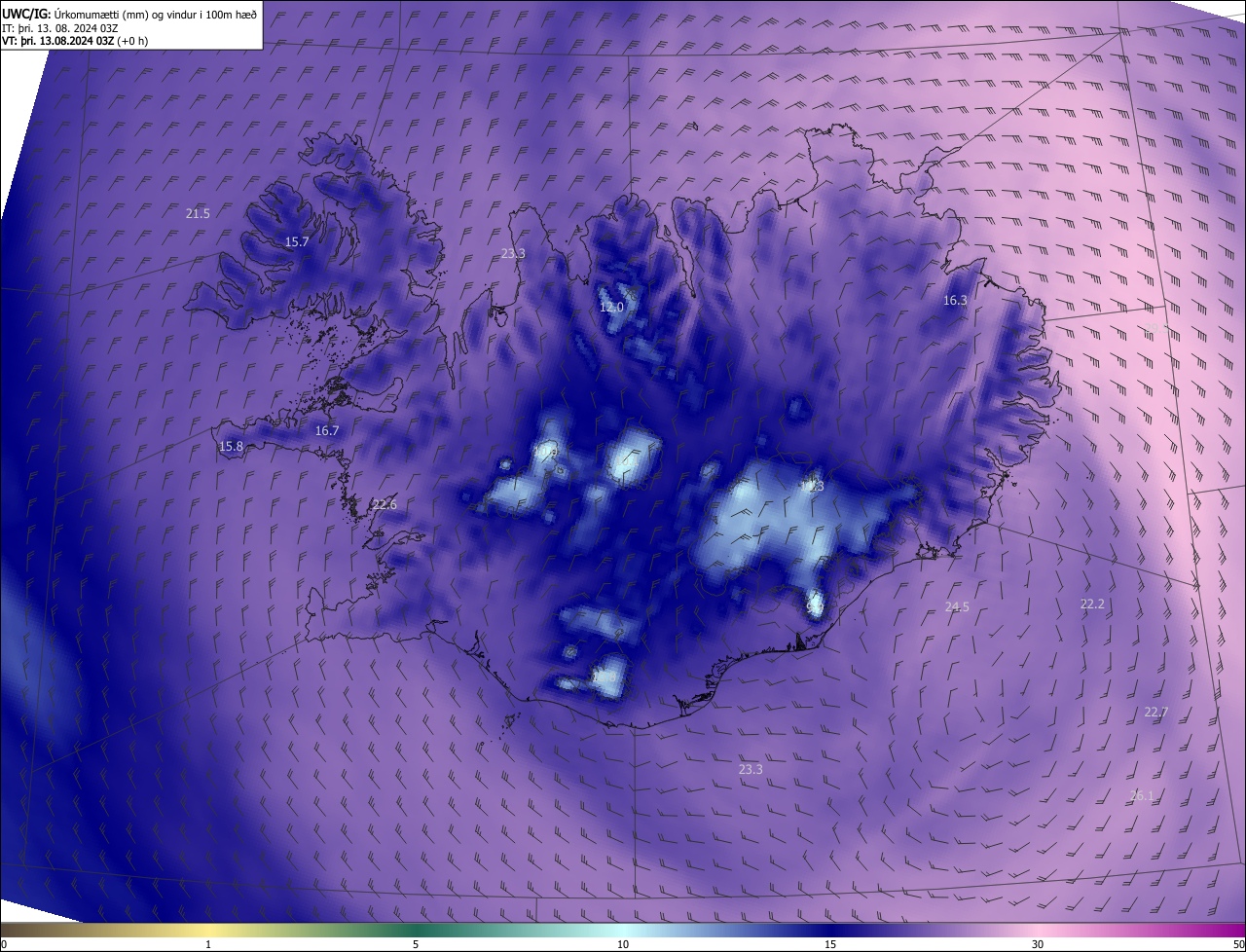
Task: Select the 22.7 value label
Action: point(1155,712)
